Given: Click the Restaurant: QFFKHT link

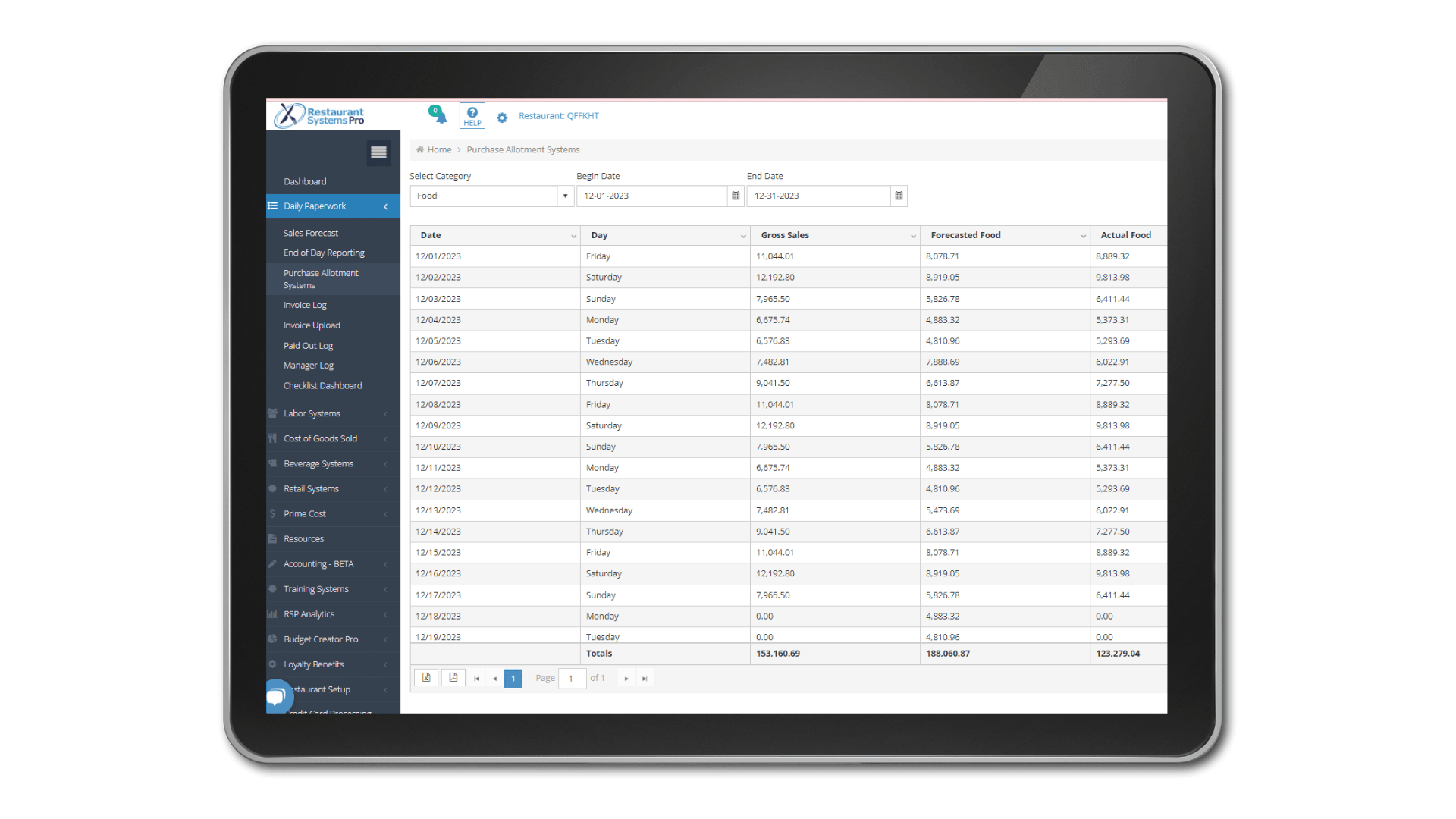Looking at the screenshot, I should (558, 116).
